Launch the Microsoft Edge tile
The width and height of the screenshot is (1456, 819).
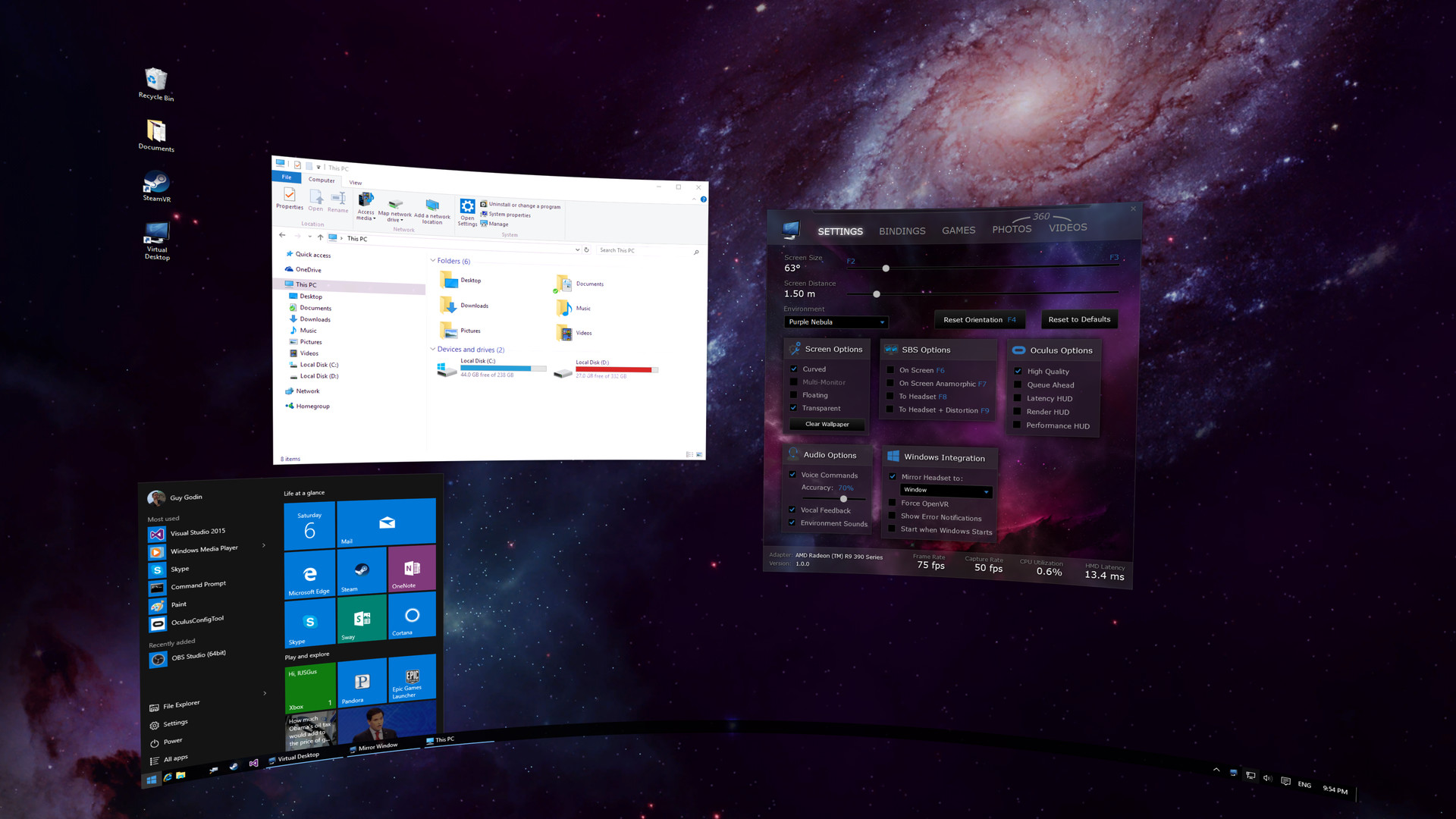coord(309,570)
